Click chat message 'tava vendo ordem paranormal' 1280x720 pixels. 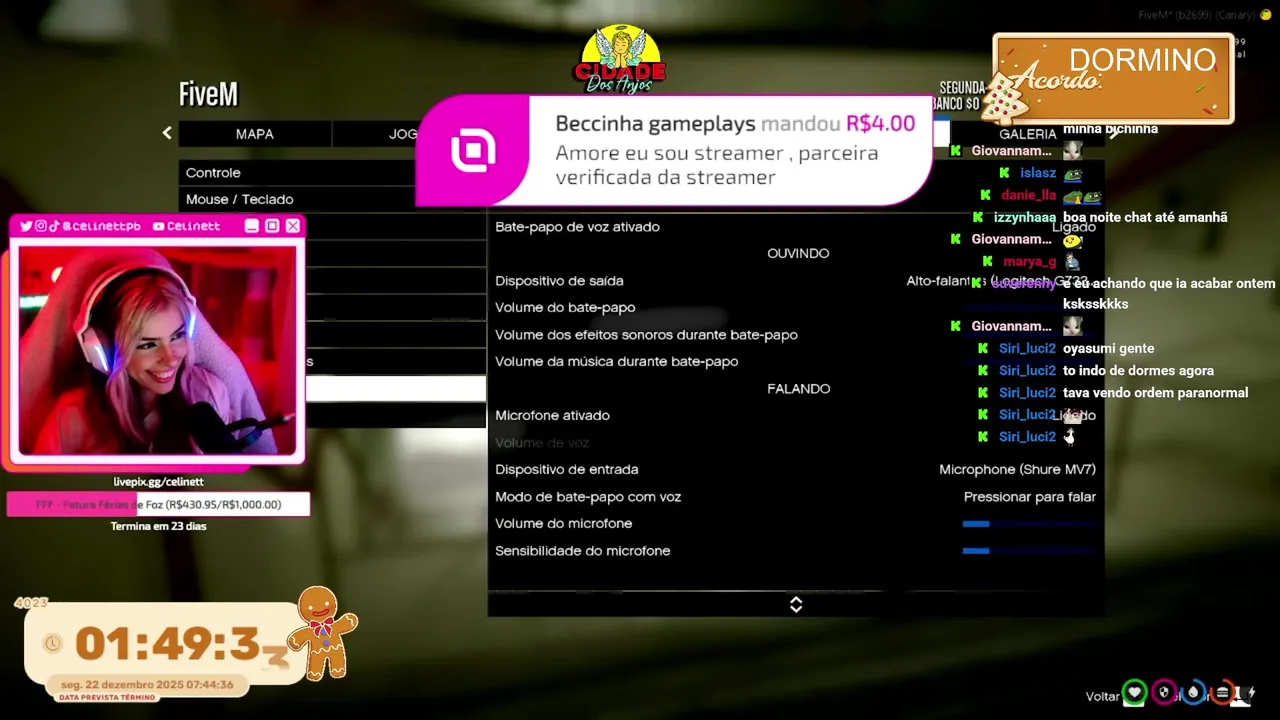coord(1155,392)
